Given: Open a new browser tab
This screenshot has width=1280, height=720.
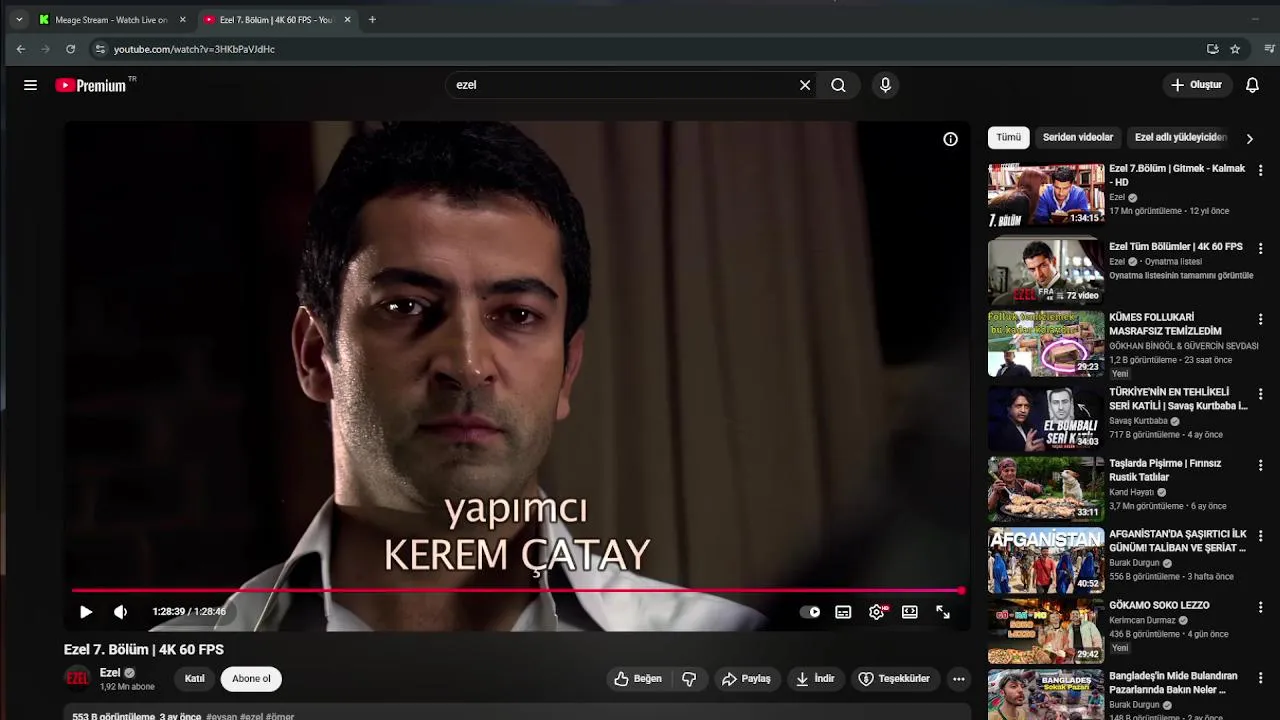Looking at the screenshot, I should pyautogui.click(x=372, y=20).
